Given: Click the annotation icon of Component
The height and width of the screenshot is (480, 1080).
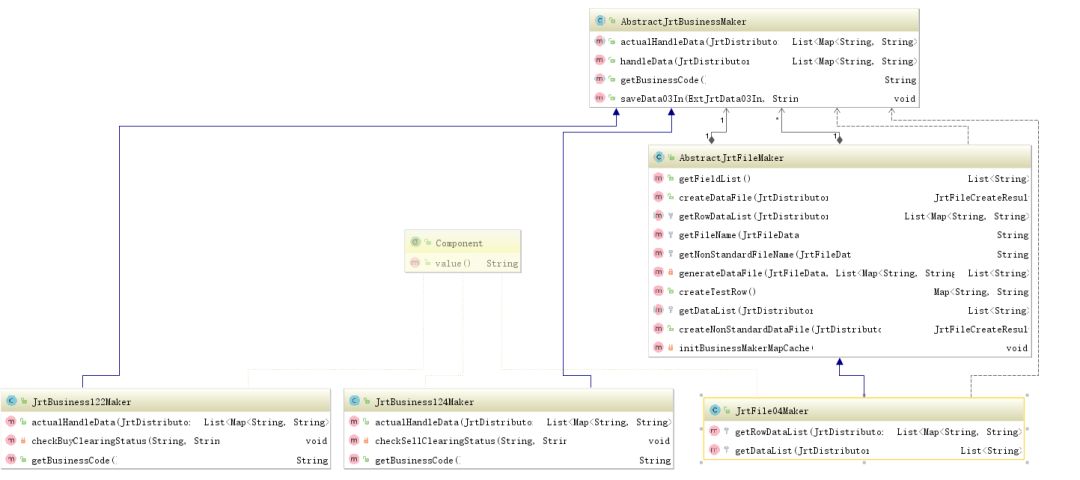Looking at the screenshot, I should pos(415,242).
